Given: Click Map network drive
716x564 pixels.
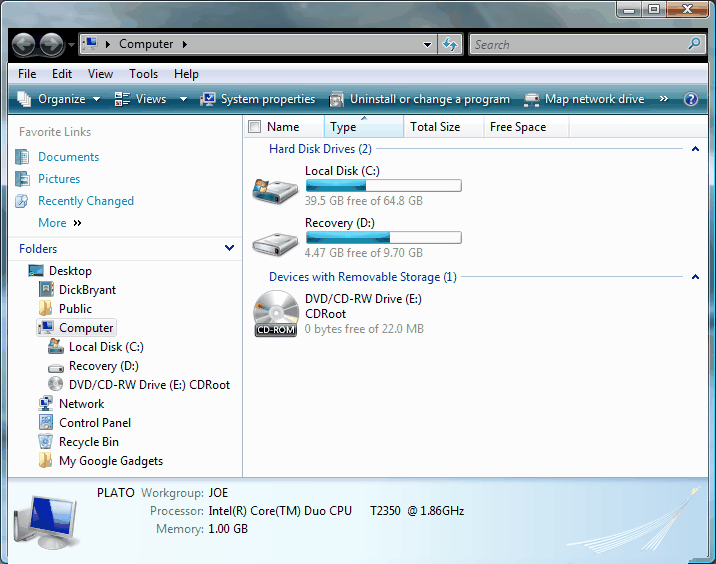Looking at the screenshot, I should click(x=584, y=99).
